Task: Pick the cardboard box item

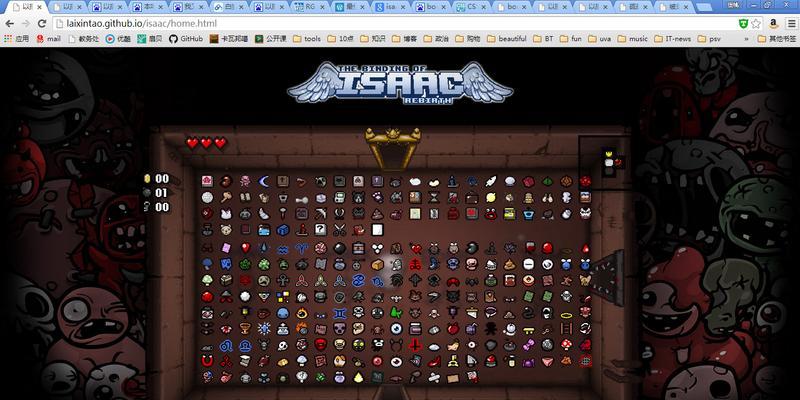Action: click(377, 264)
